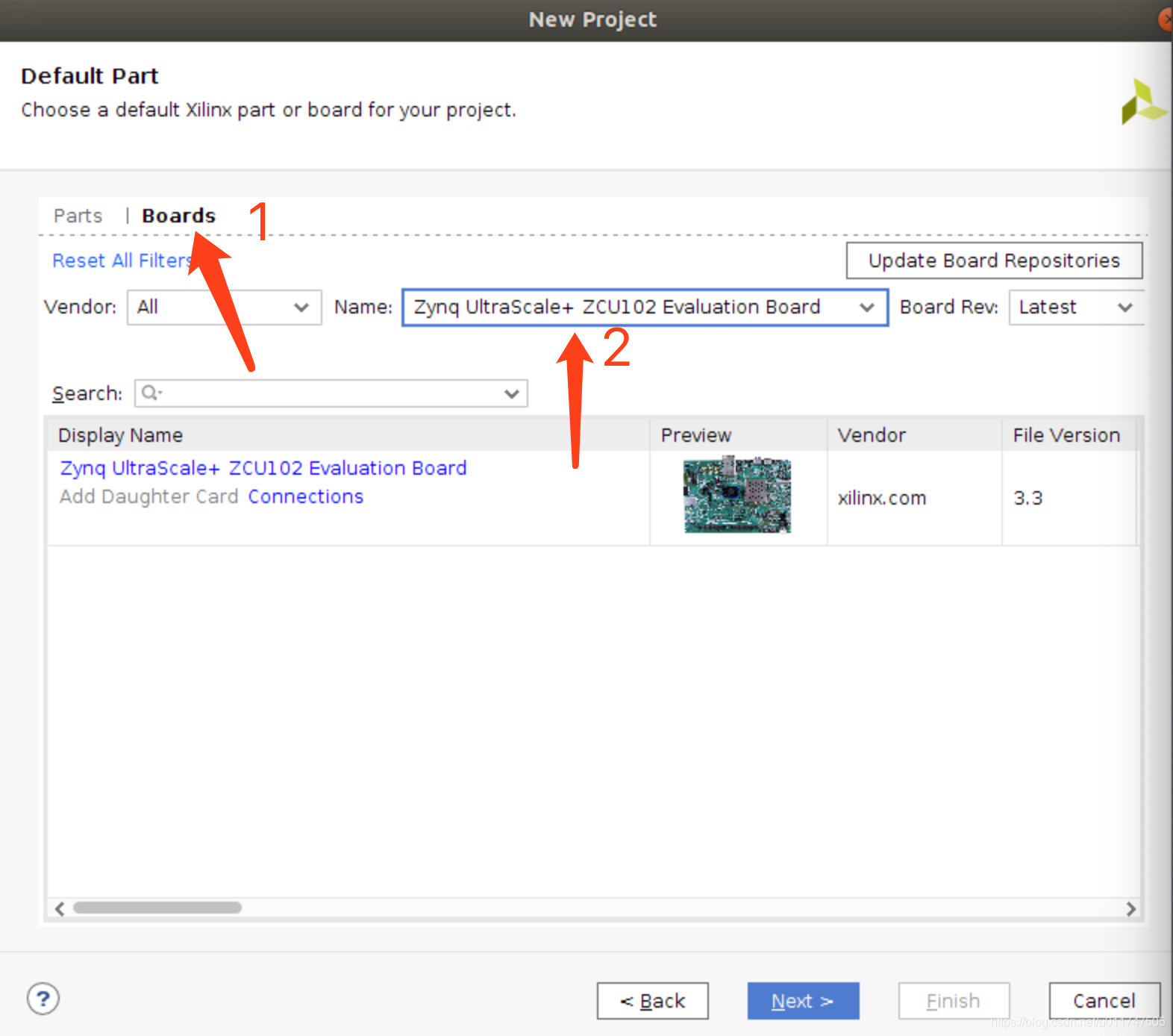The image size is (1173, 1036).
Task: Open the Board Rev dropdown
Action: pos(1075,308)
